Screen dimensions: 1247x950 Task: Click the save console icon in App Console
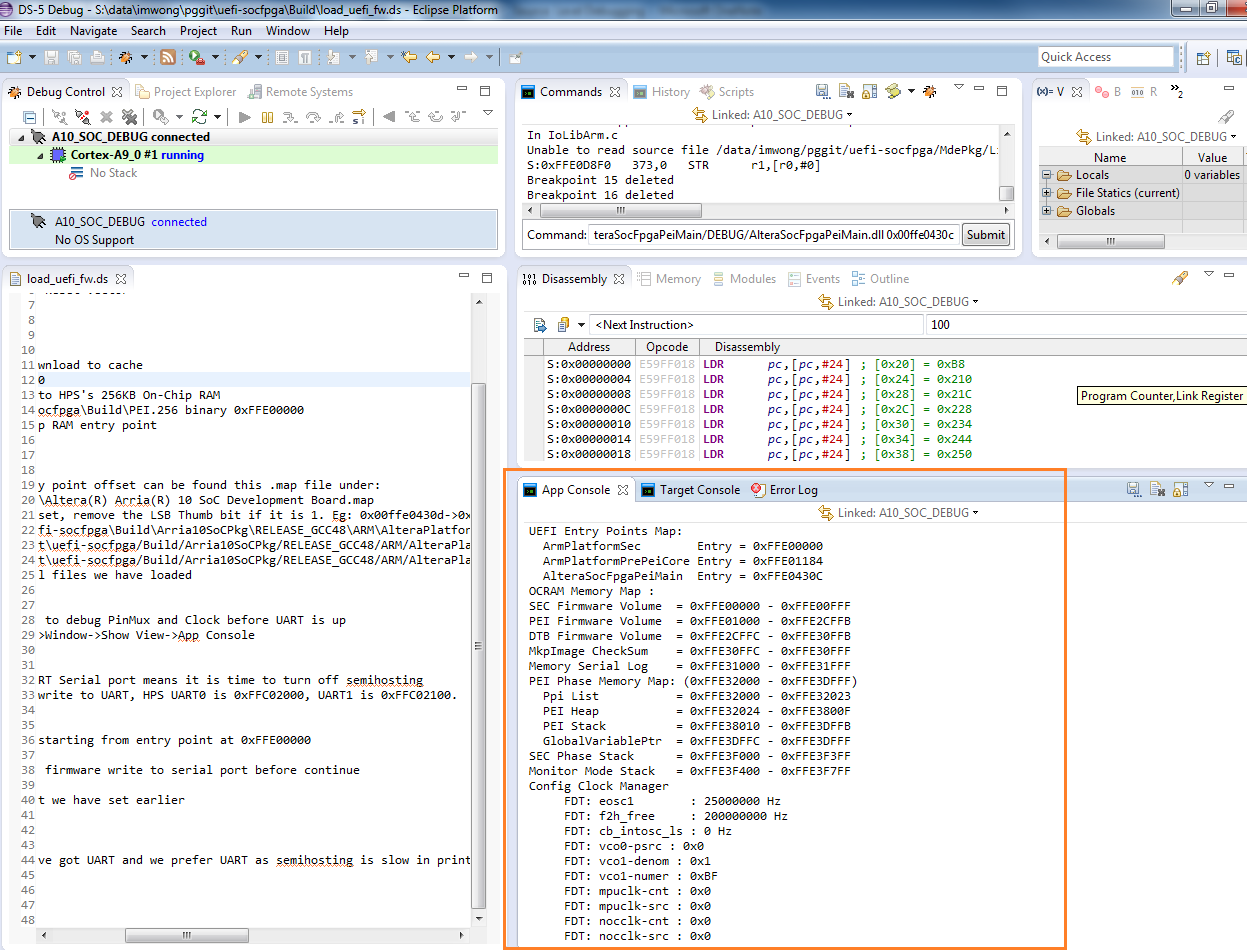[1132, 489]
